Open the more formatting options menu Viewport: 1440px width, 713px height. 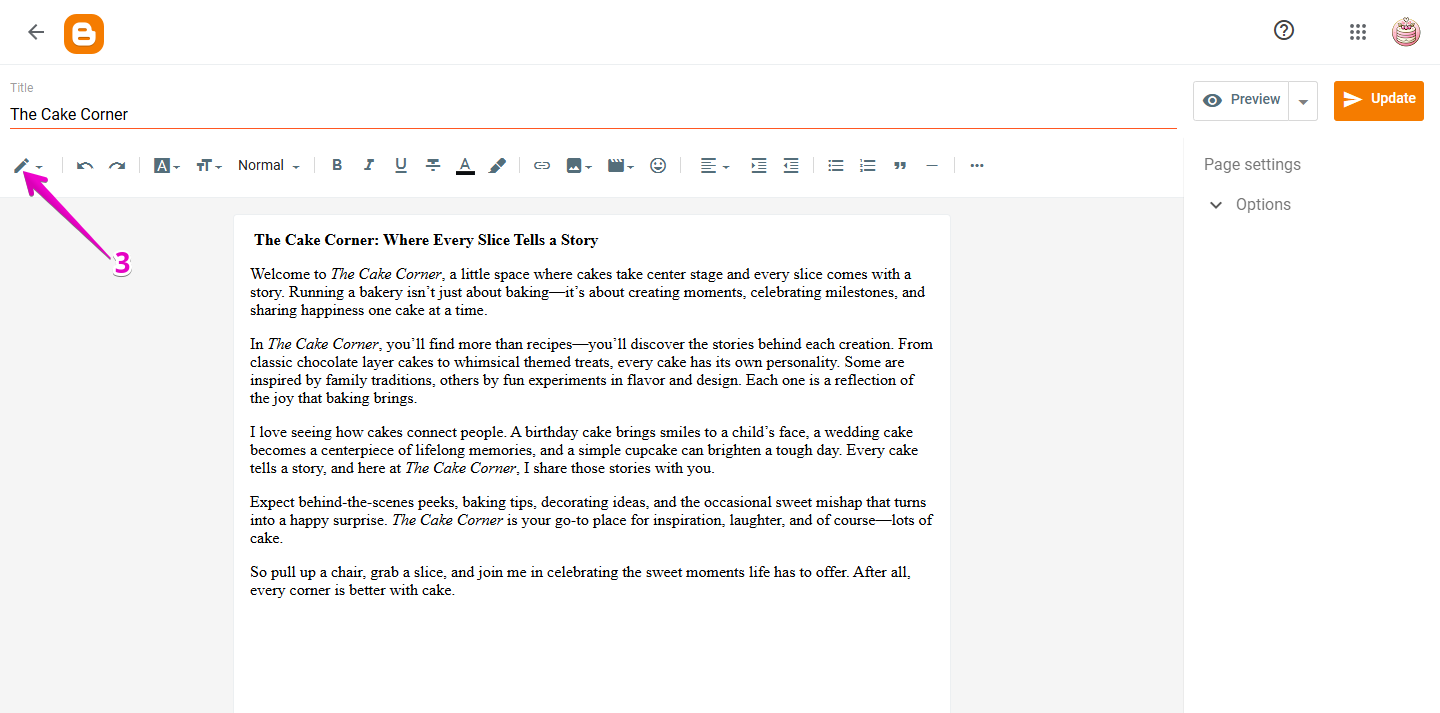coord(976,165)
